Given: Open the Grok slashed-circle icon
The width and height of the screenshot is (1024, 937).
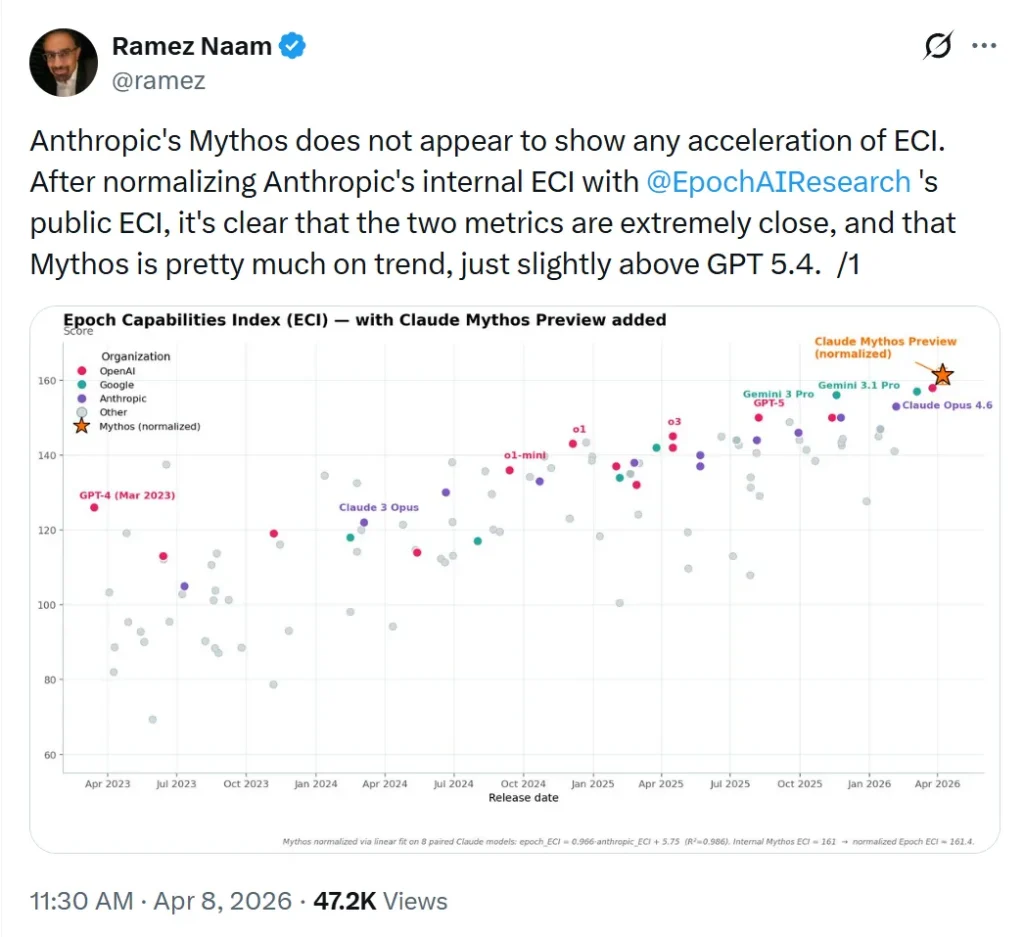Looking at the screenshot, I should pos(938,46).
